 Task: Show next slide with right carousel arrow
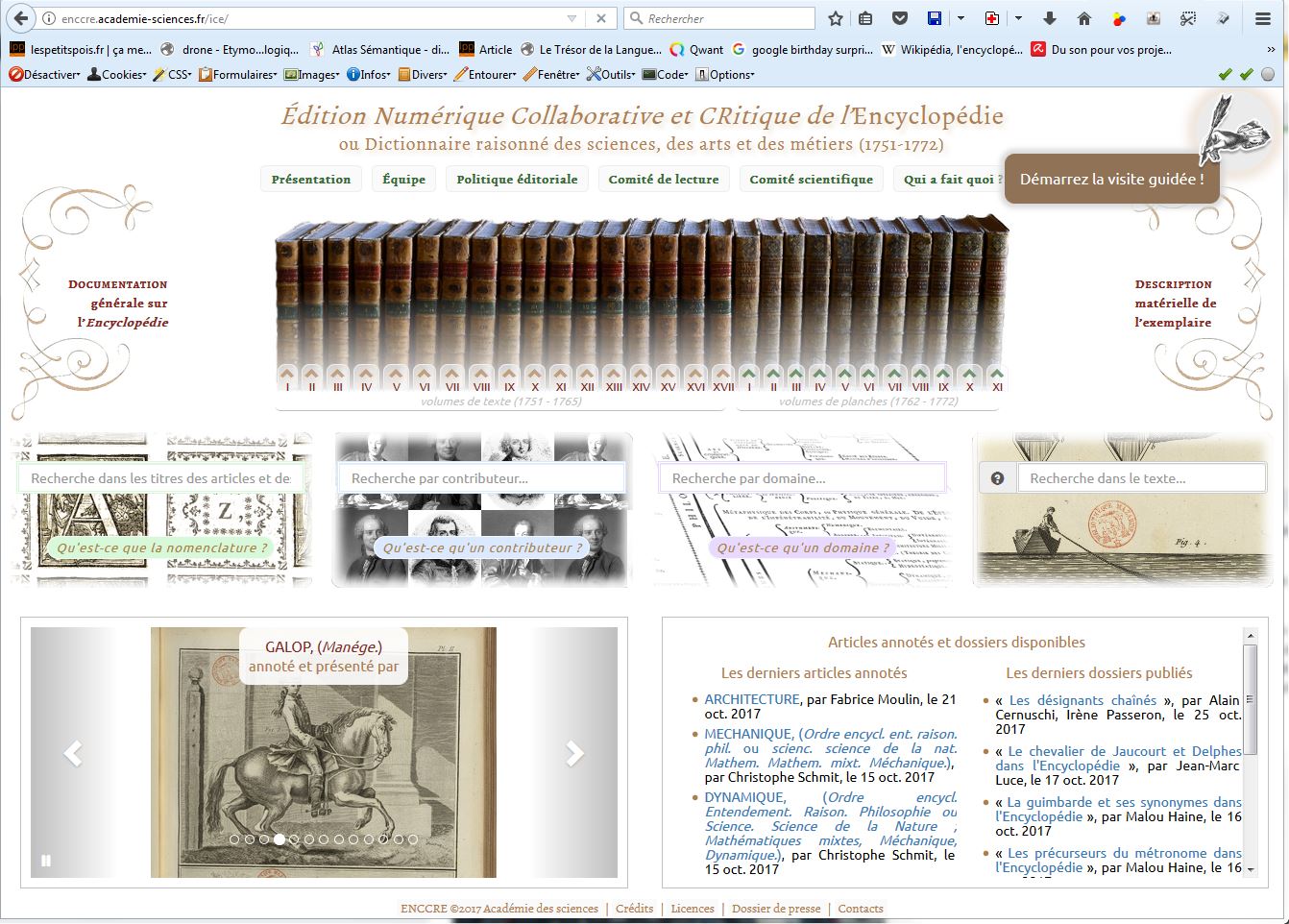pos(574,754)
